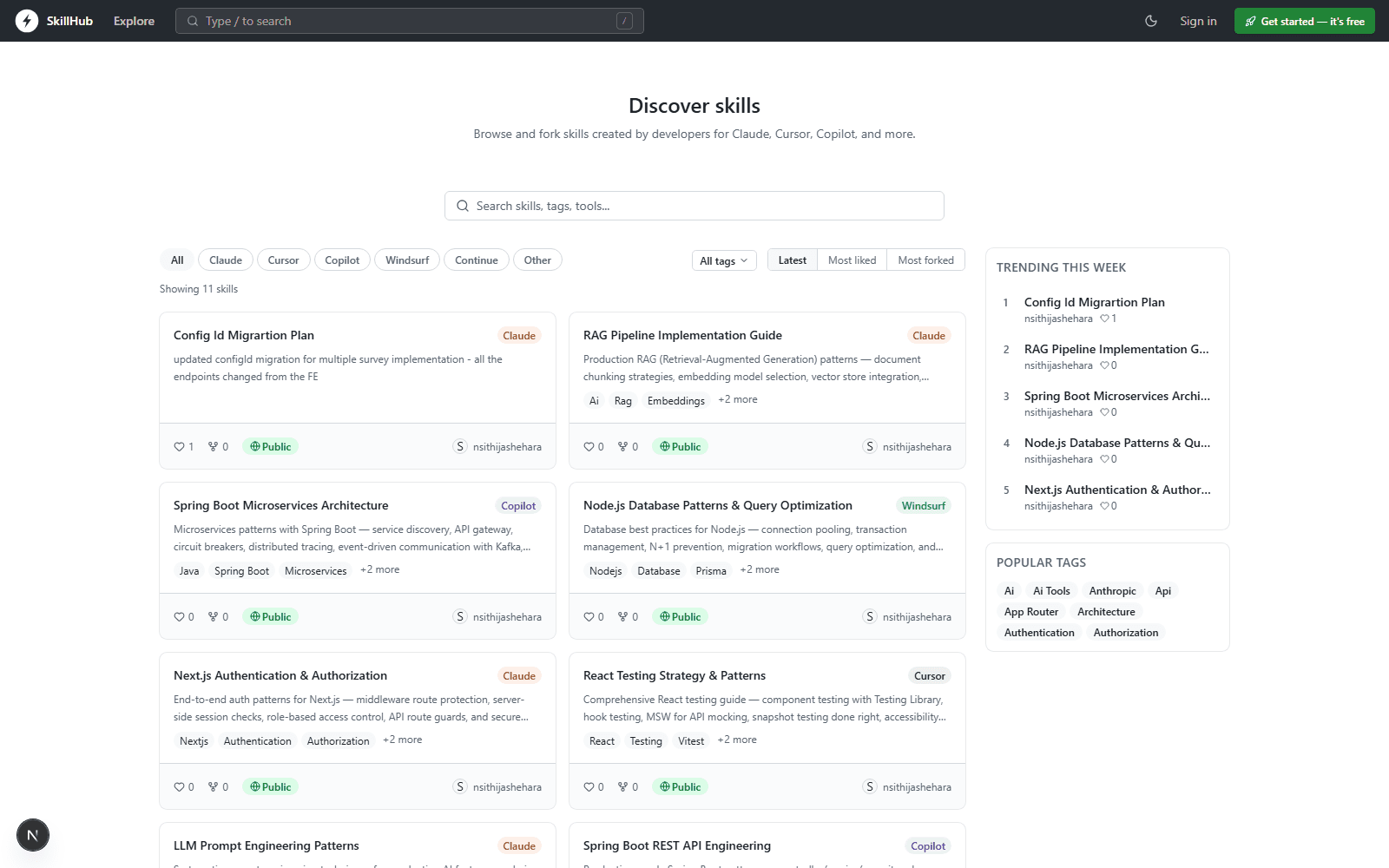Click fork icon on RAG Pipeline Implementation Guide card
The height and width of the screenshot is (868, 1389).
coord(622,447)
